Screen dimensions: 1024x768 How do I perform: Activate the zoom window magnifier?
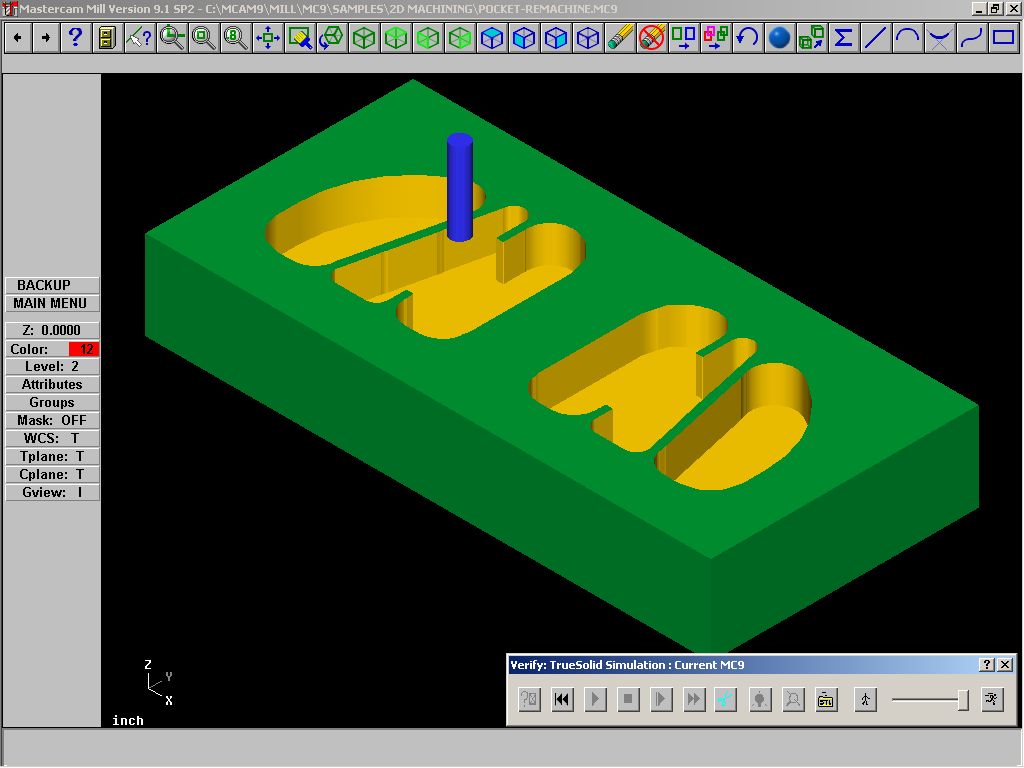click(204, 38)
